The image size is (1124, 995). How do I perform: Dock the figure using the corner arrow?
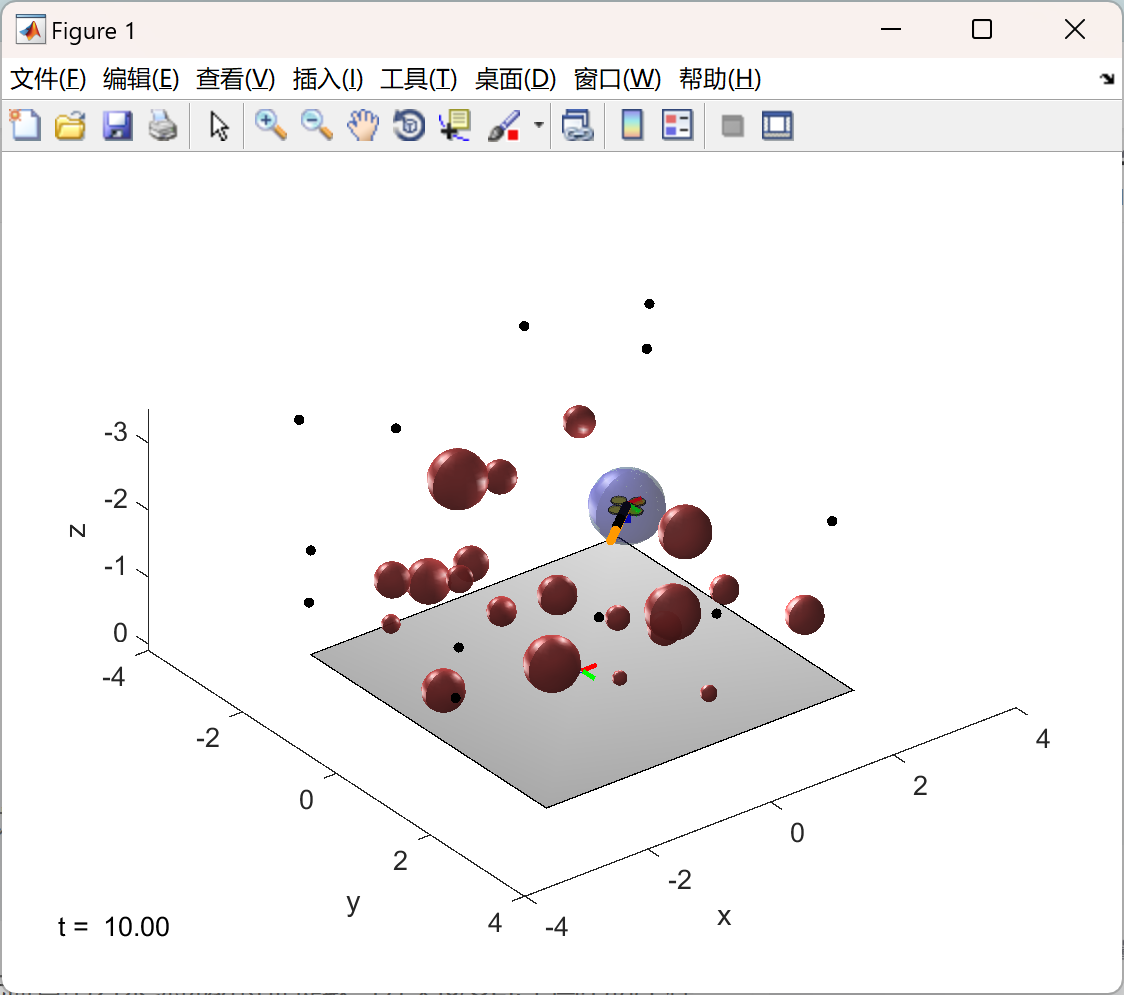tap(1107, 79)
